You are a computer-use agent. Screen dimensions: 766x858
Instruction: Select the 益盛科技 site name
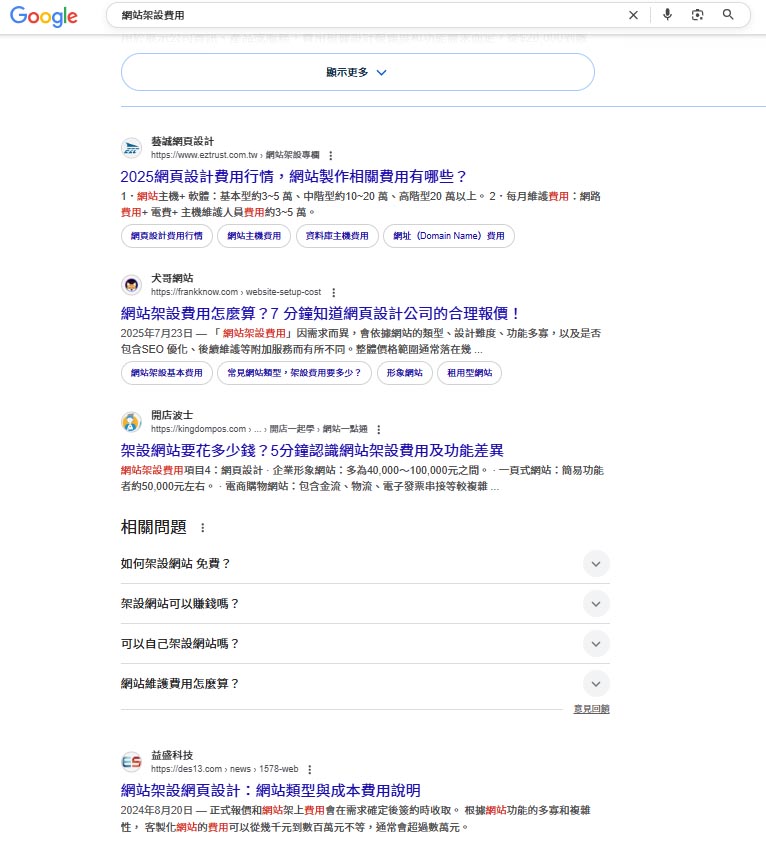(172, 755)
